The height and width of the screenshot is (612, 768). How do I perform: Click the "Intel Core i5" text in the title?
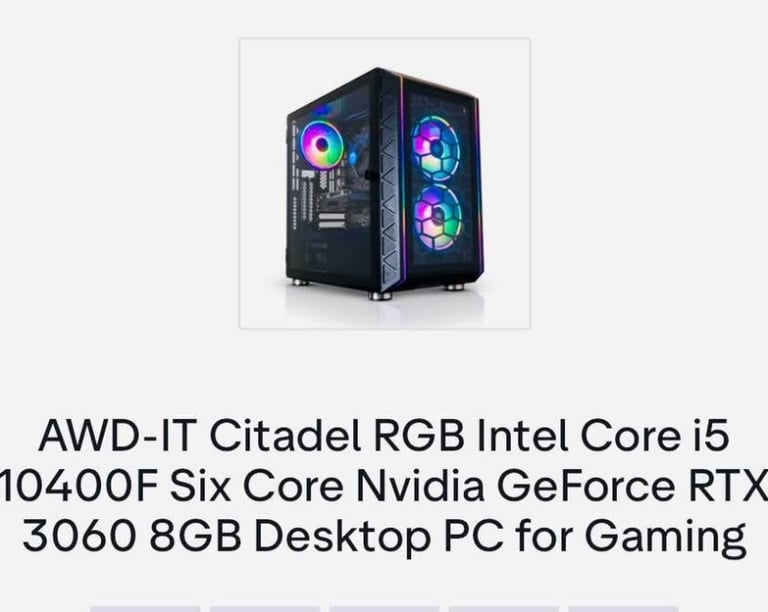point(602,435)
